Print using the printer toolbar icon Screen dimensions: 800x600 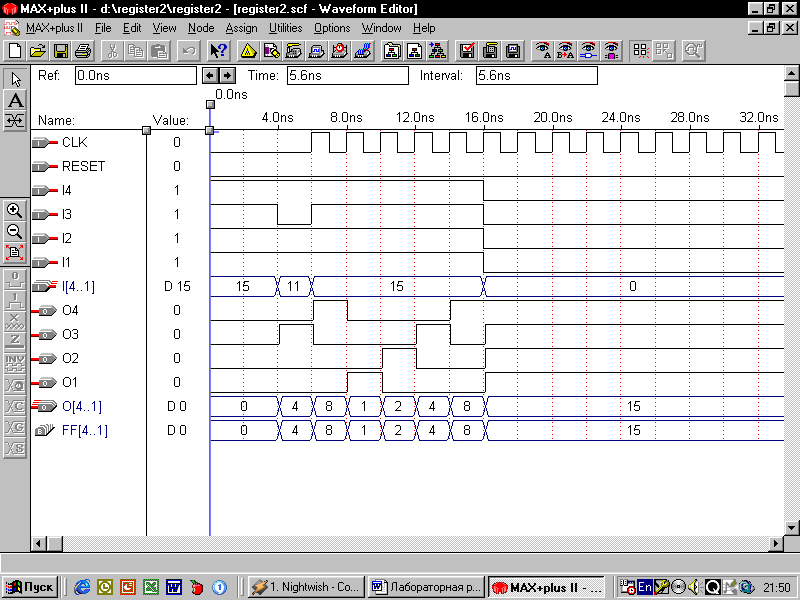[x=83, y=50]
